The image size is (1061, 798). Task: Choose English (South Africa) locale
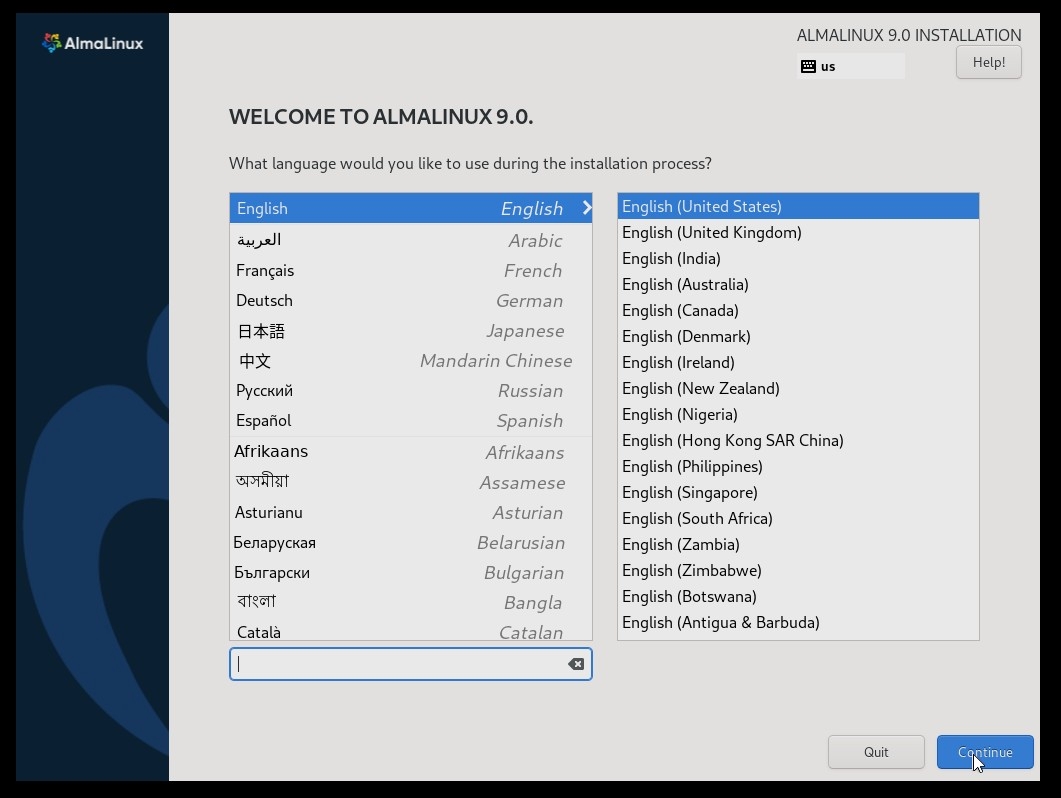coord(798,518)
